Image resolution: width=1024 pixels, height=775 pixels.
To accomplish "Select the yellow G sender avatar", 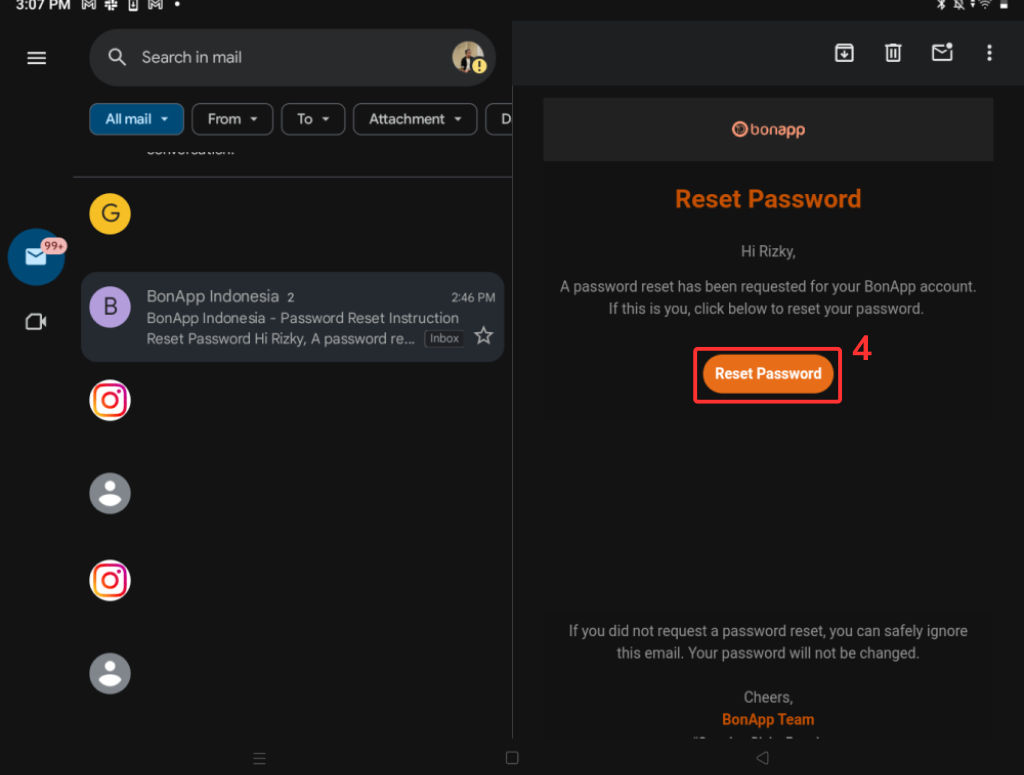I will pyautogui.click(x=110, y=214).
